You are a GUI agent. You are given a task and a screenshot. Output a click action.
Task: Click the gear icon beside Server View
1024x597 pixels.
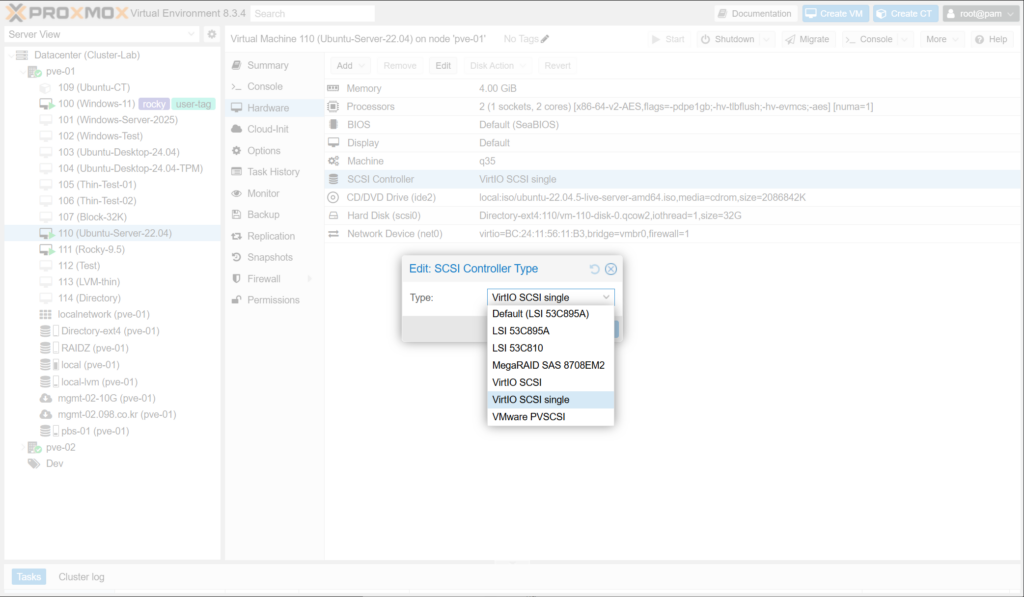(211, 34)
